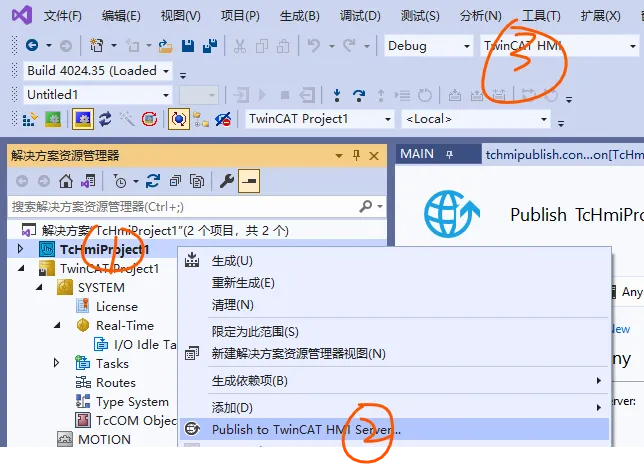Open the 工具(T) menu

click(x=541, y=16)
